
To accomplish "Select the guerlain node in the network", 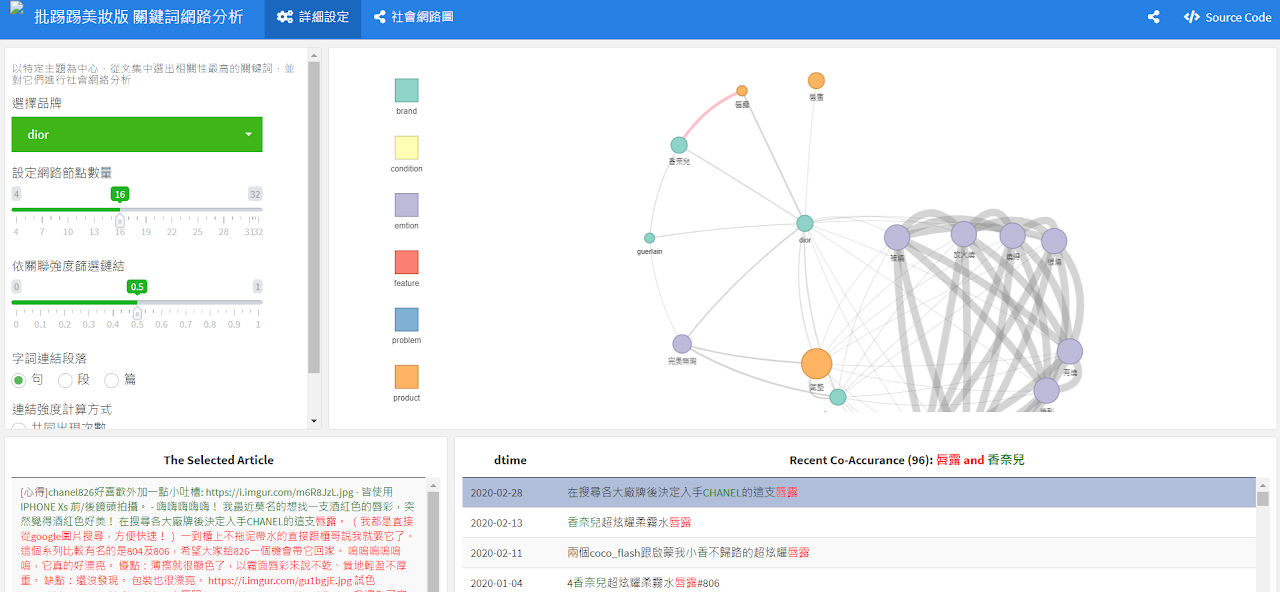I will coord(649,238).
